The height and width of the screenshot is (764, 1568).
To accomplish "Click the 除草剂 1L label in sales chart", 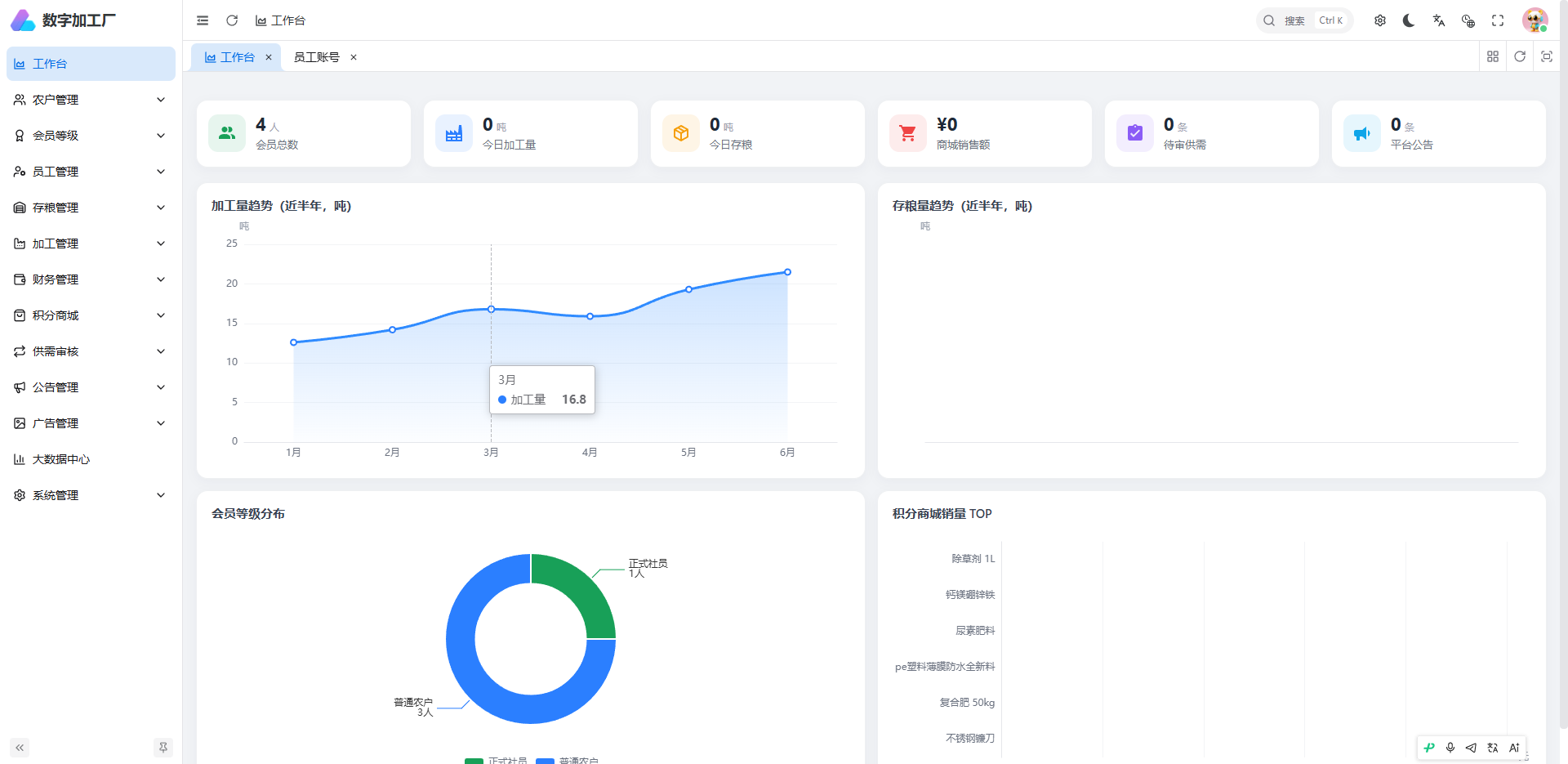I will [x=973, y=559].
